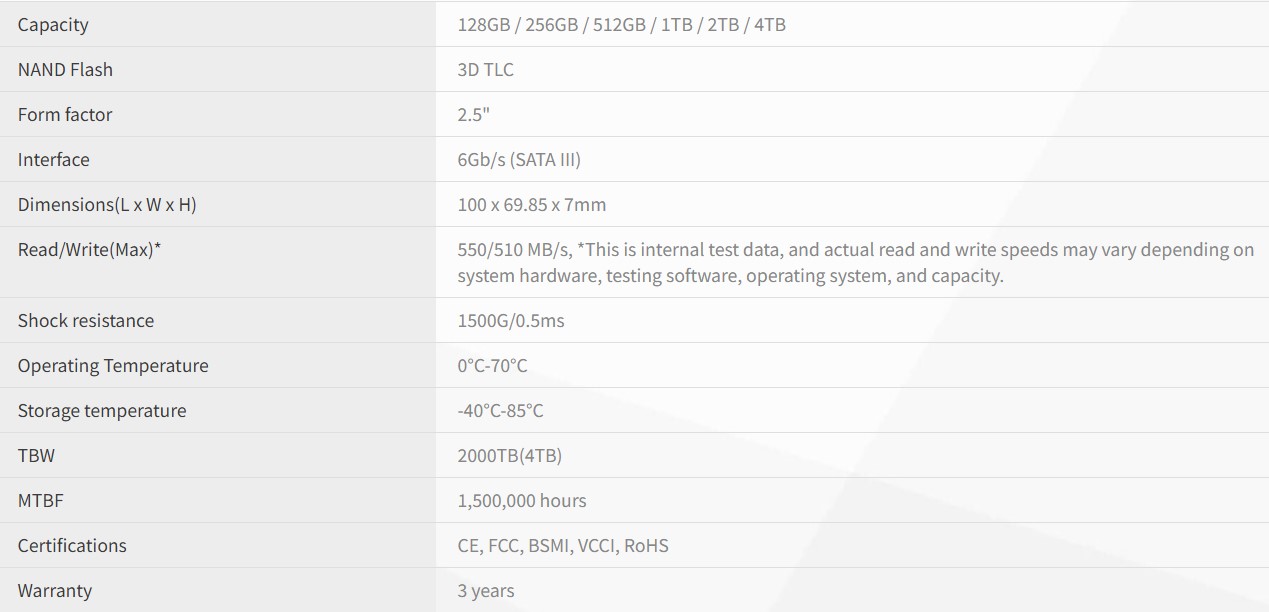Click the 'Read/Write(Max)*' label
This screenshot has width=1269, height=612.
click(89, 249)
